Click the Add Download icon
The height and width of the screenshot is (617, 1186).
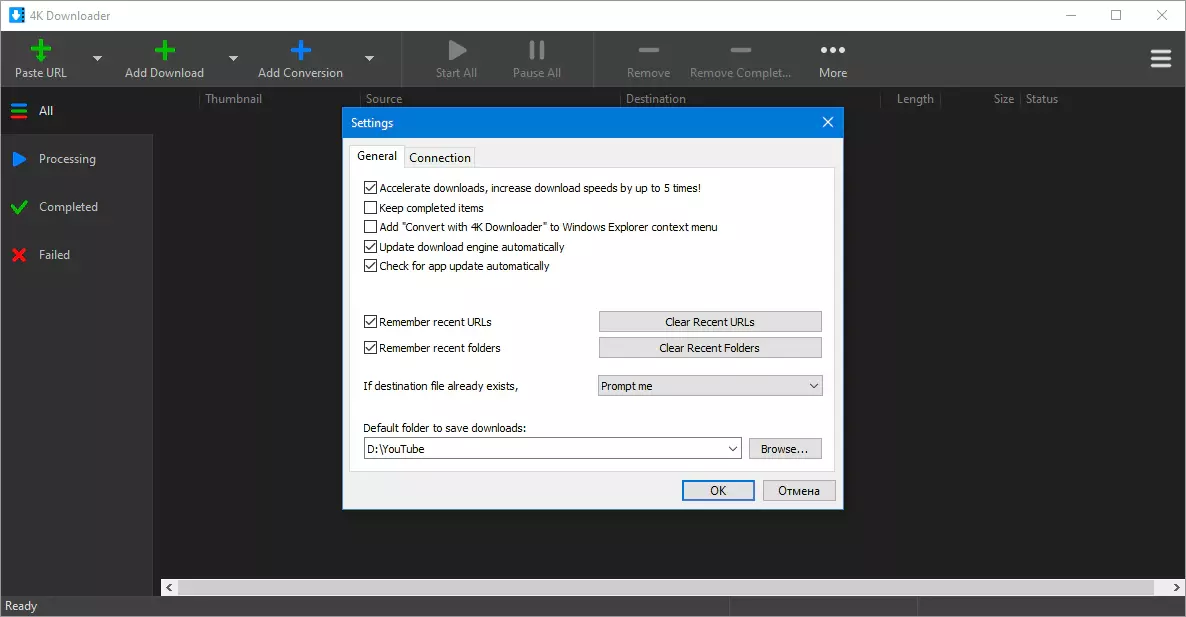click(x=164, y=50)
